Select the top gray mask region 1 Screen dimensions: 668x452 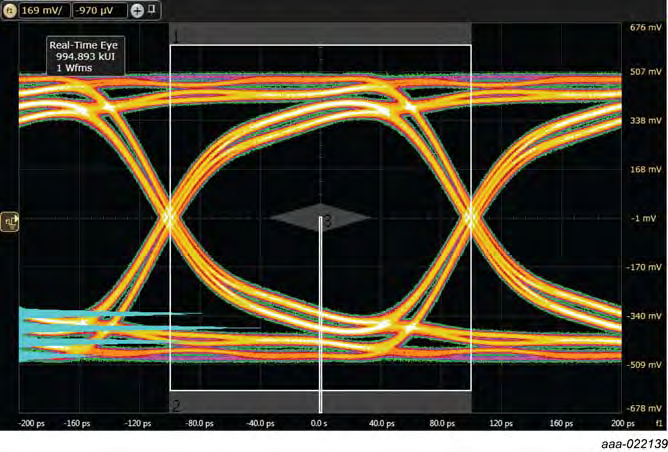coord(320,35)
